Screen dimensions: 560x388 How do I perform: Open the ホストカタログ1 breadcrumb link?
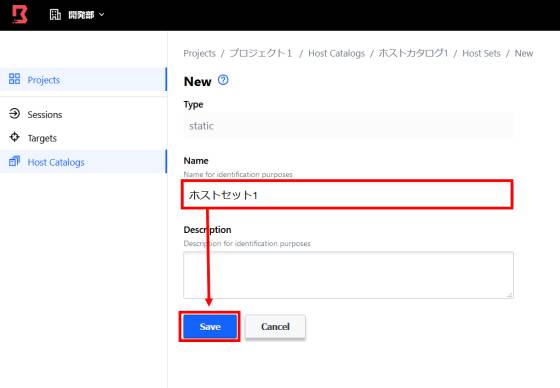point(413,53)
